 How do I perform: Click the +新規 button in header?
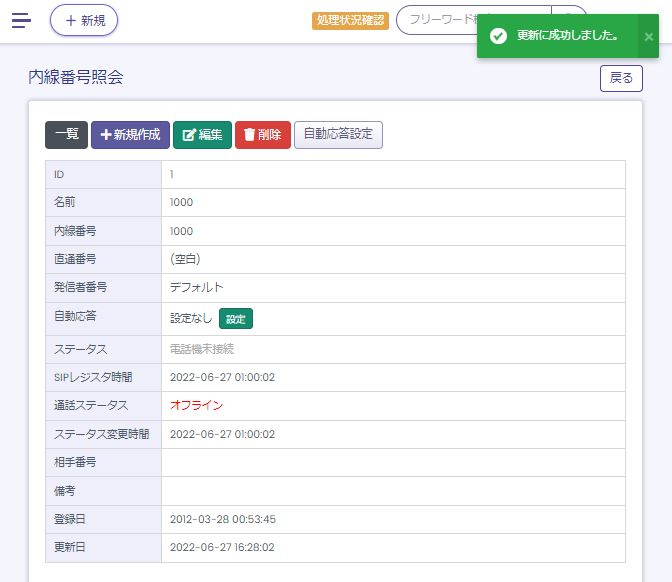click(84, 20)
